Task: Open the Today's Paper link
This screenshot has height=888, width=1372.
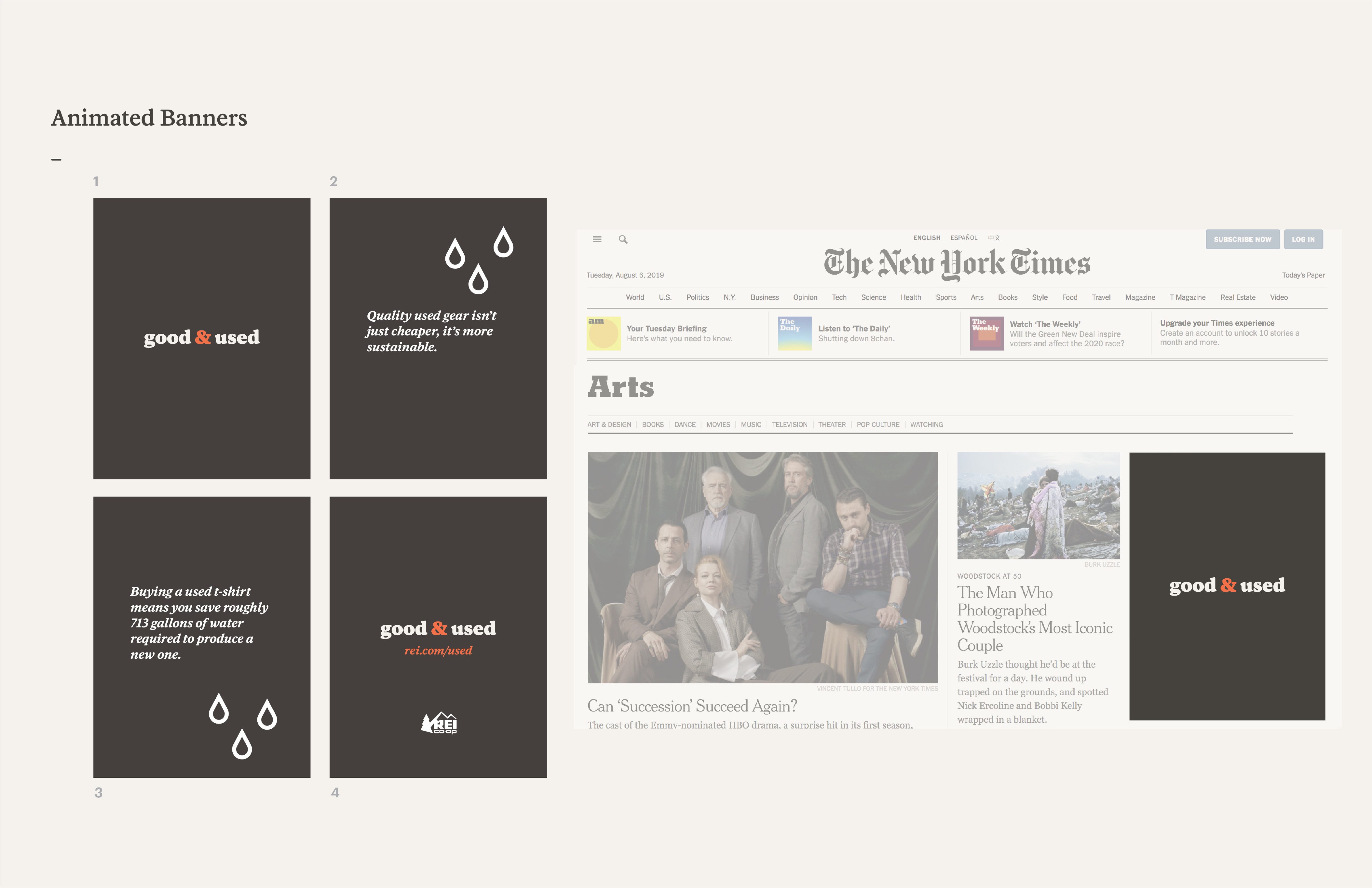Action: coord(1303,275)
